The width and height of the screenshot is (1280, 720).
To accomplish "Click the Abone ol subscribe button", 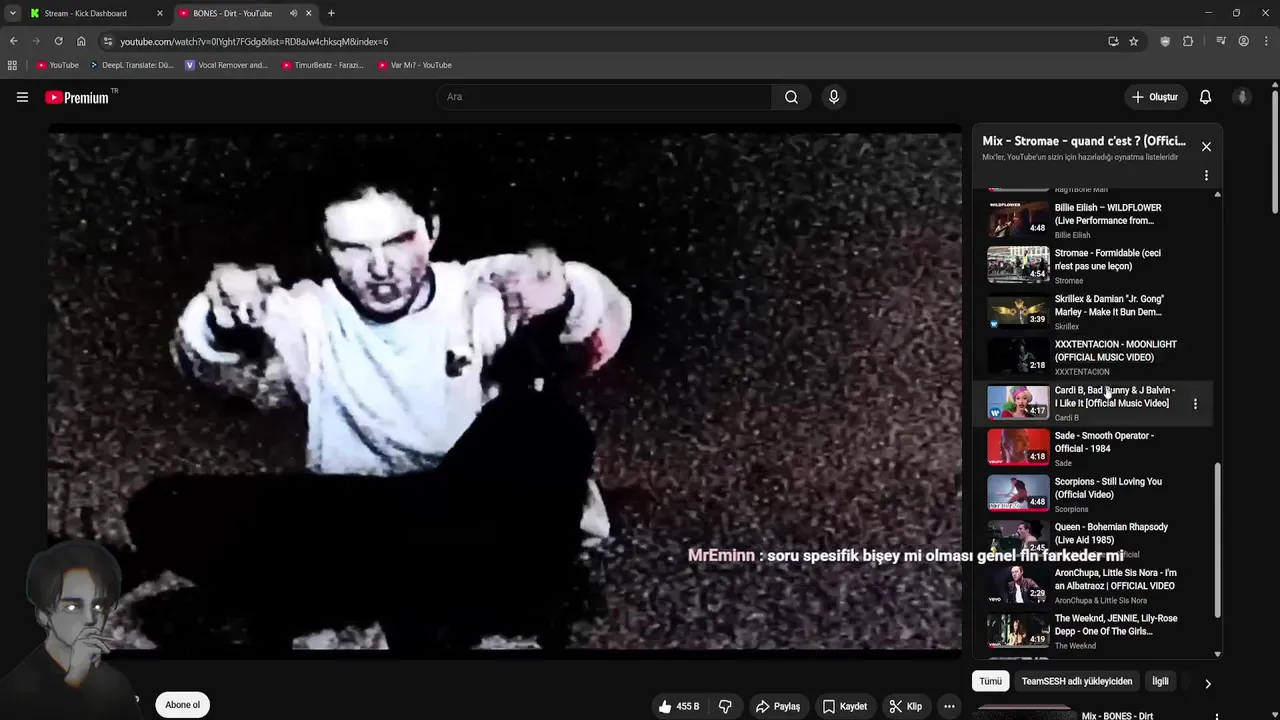I will click(x=182, y=705).
